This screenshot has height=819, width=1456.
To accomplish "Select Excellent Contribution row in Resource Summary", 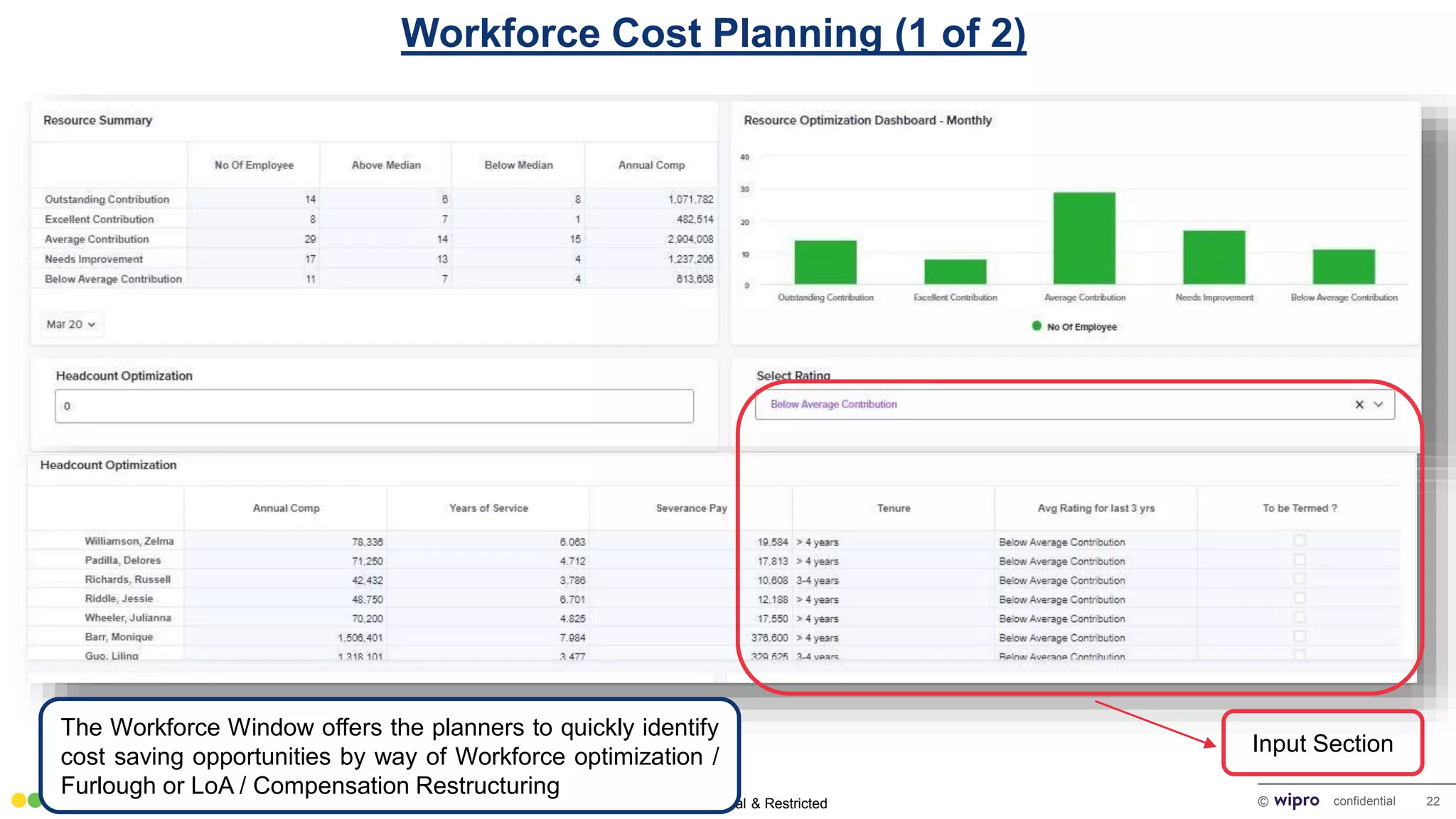I will 373,219.
